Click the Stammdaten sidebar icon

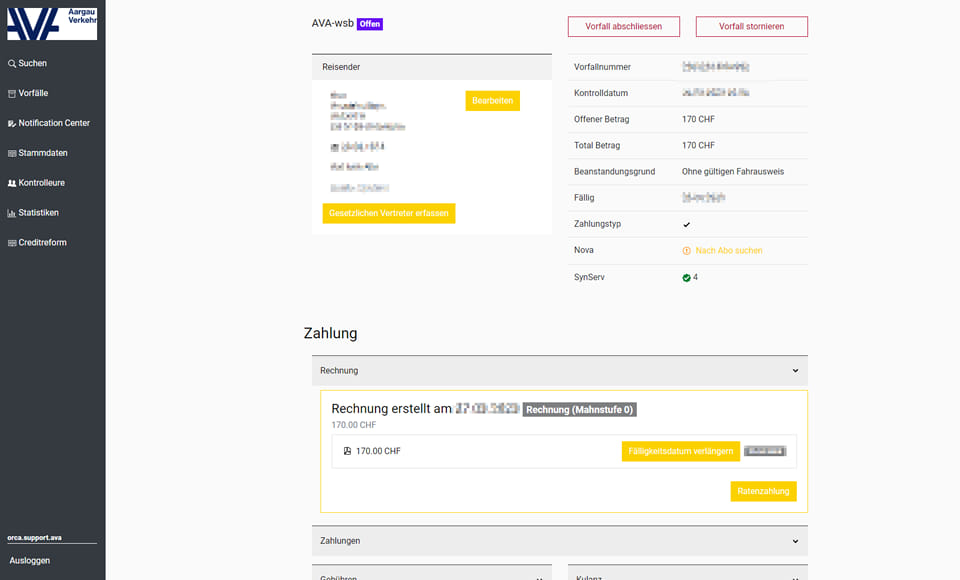click(x=12, y=153)
